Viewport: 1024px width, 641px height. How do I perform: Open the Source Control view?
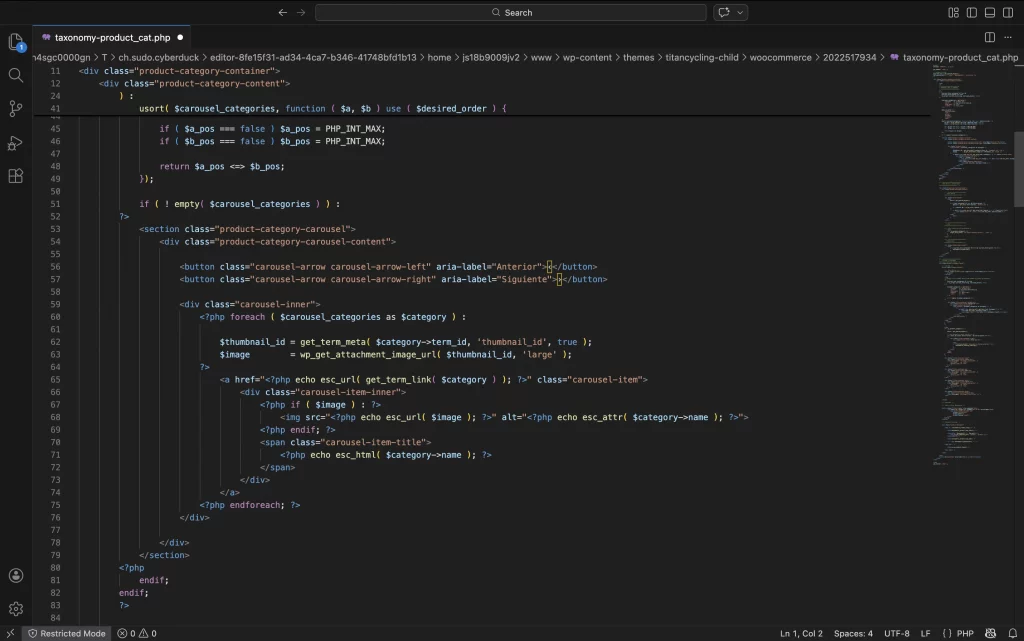coord(15,109)
